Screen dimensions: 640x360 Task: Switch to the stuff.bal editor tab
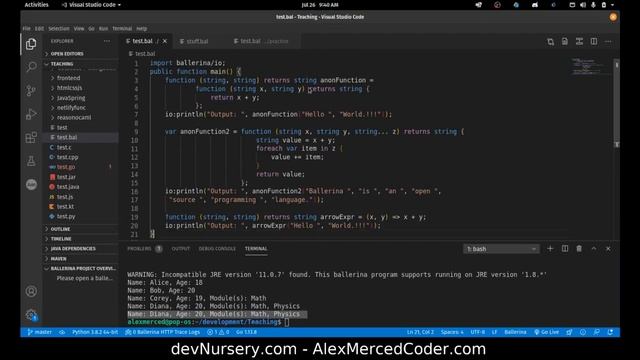pos(198,41)
